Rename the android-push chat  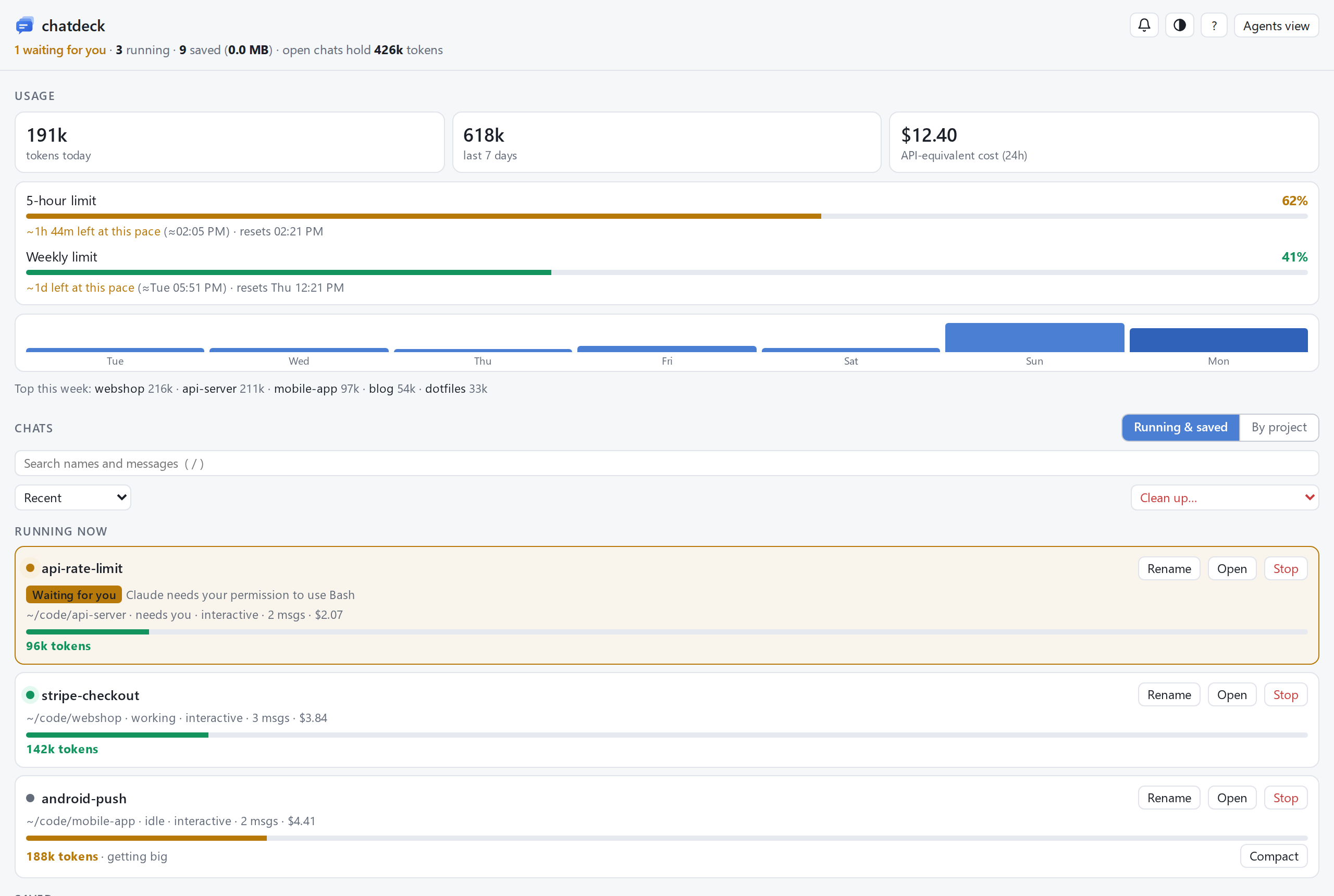[x=1169, y=798]
